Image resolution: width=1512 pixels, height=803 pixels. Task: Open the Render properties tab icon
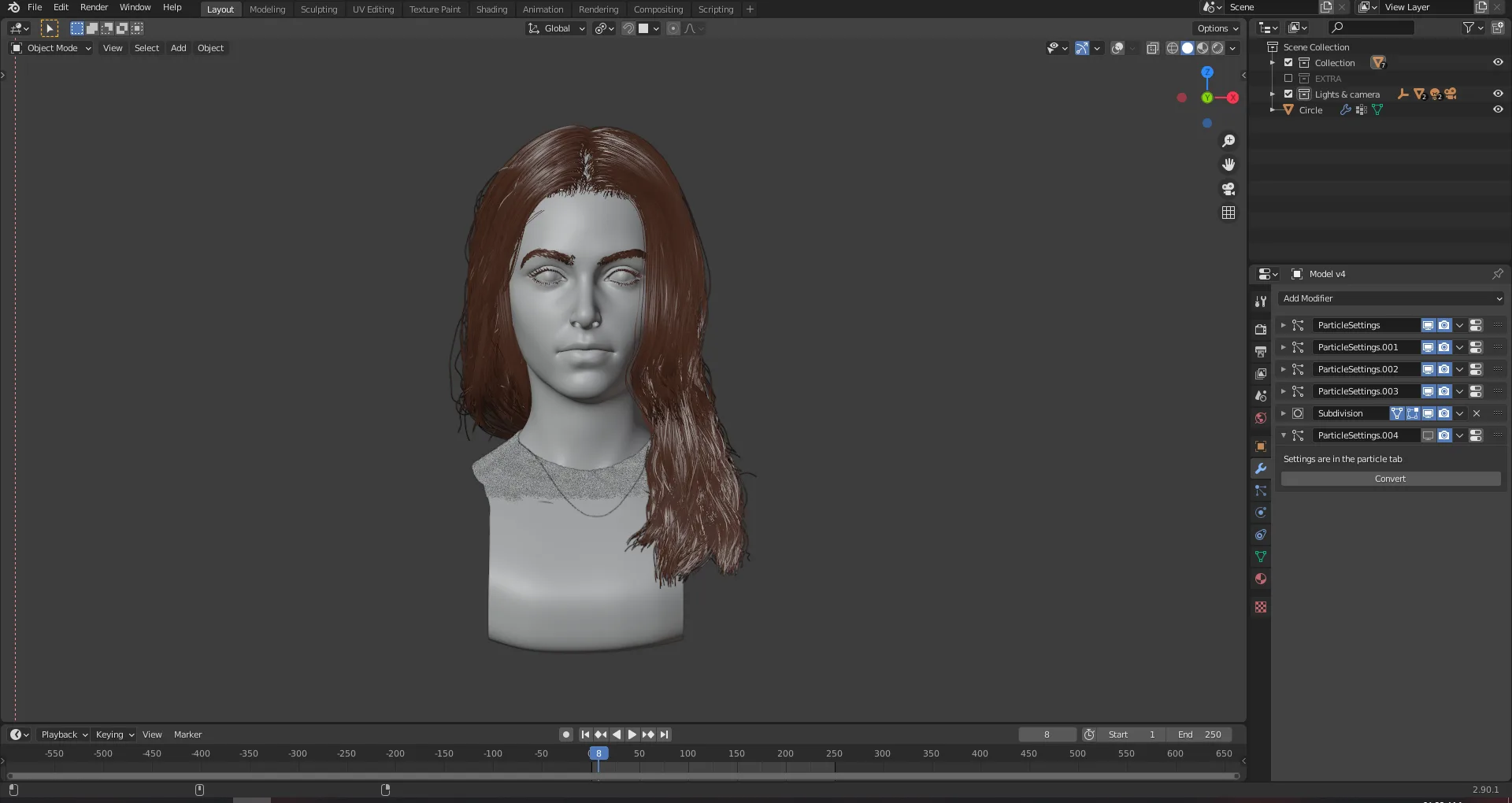point(1261,329)
